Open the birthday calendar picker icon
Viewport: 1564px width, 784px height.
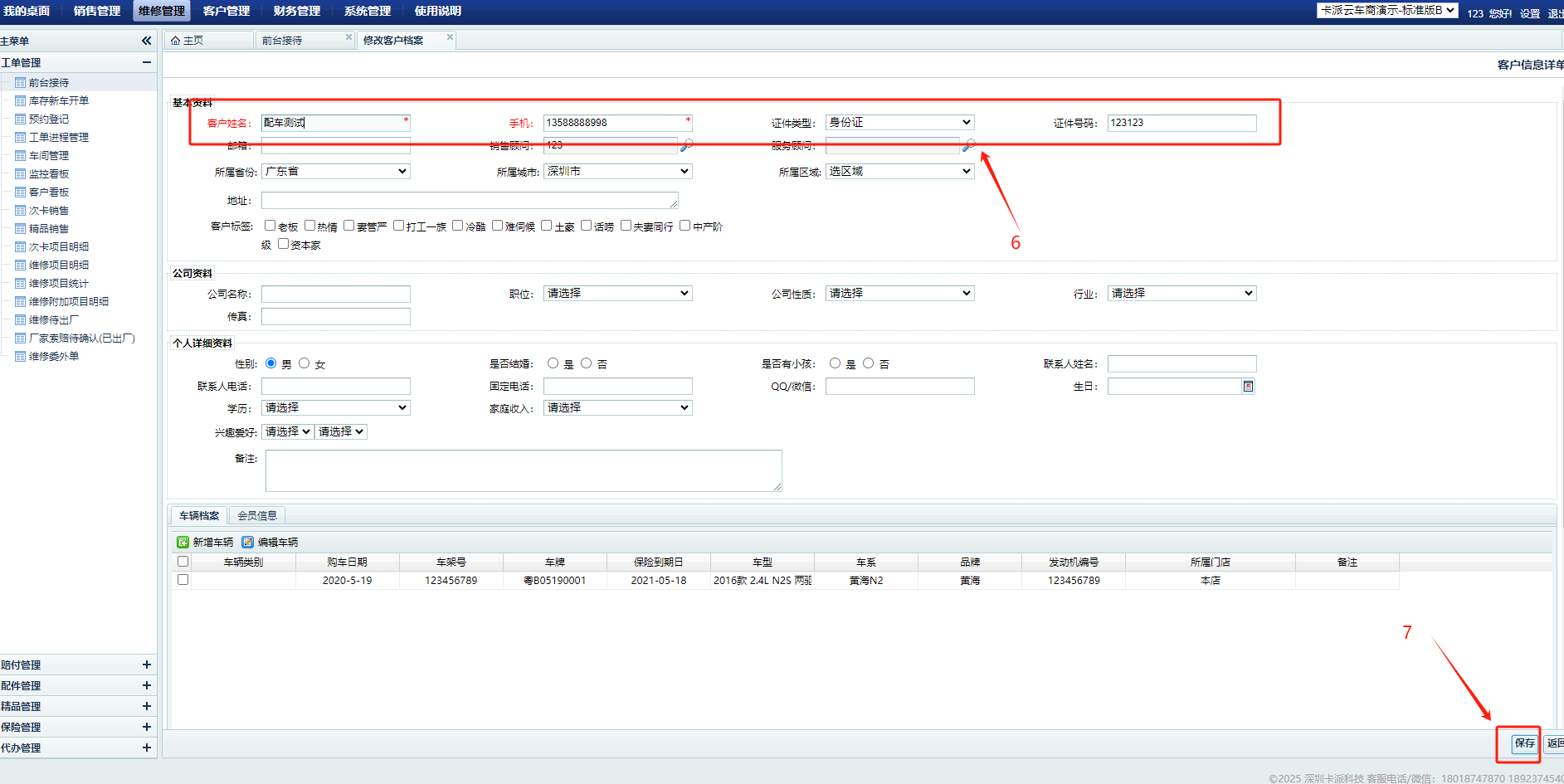pyautogui.click(x=1248, y=387)
